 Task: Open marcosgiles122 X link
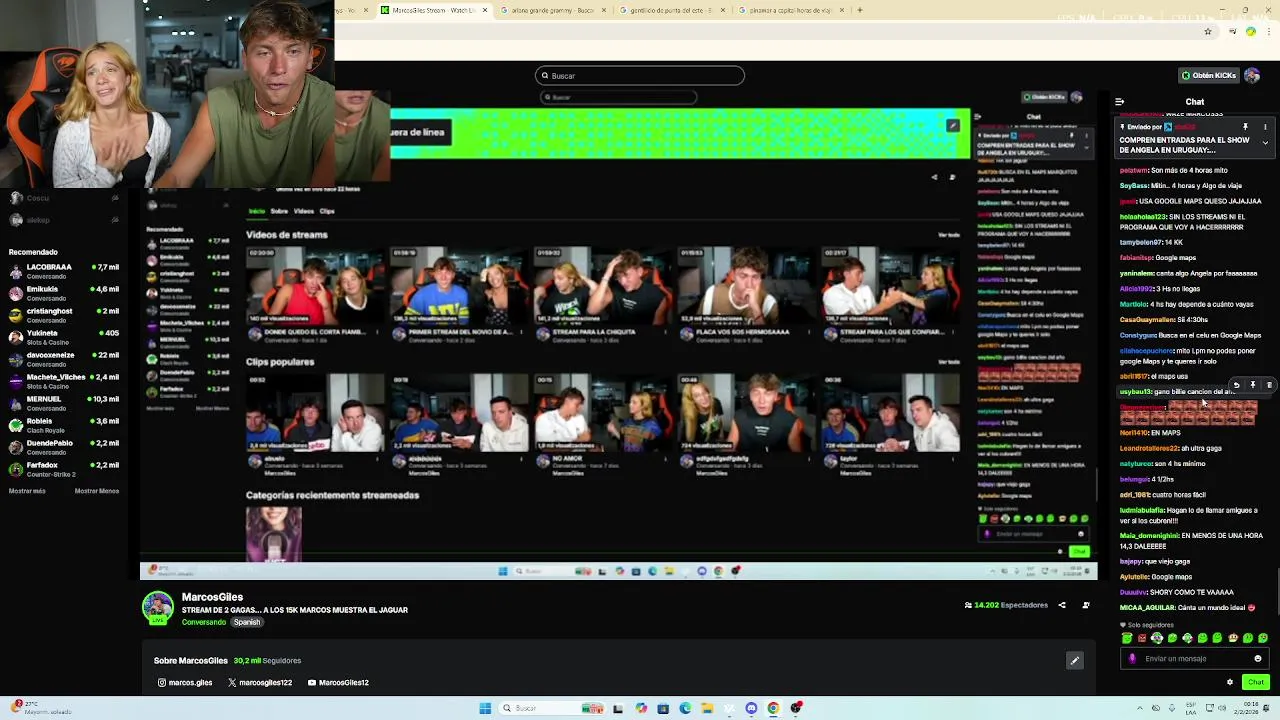click(x=260, y=683)
